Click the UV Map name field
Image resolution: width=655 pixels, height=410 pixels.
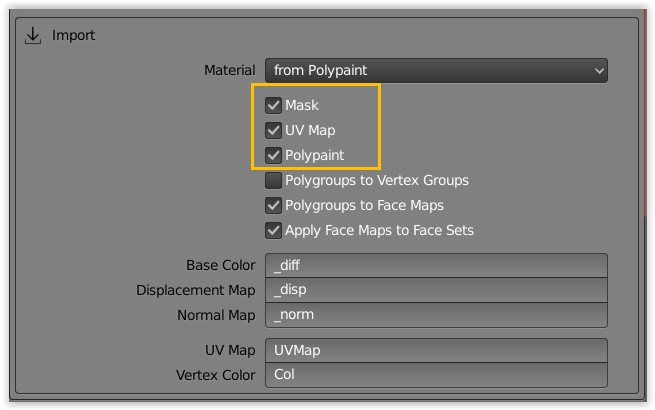tap(436, 350)
